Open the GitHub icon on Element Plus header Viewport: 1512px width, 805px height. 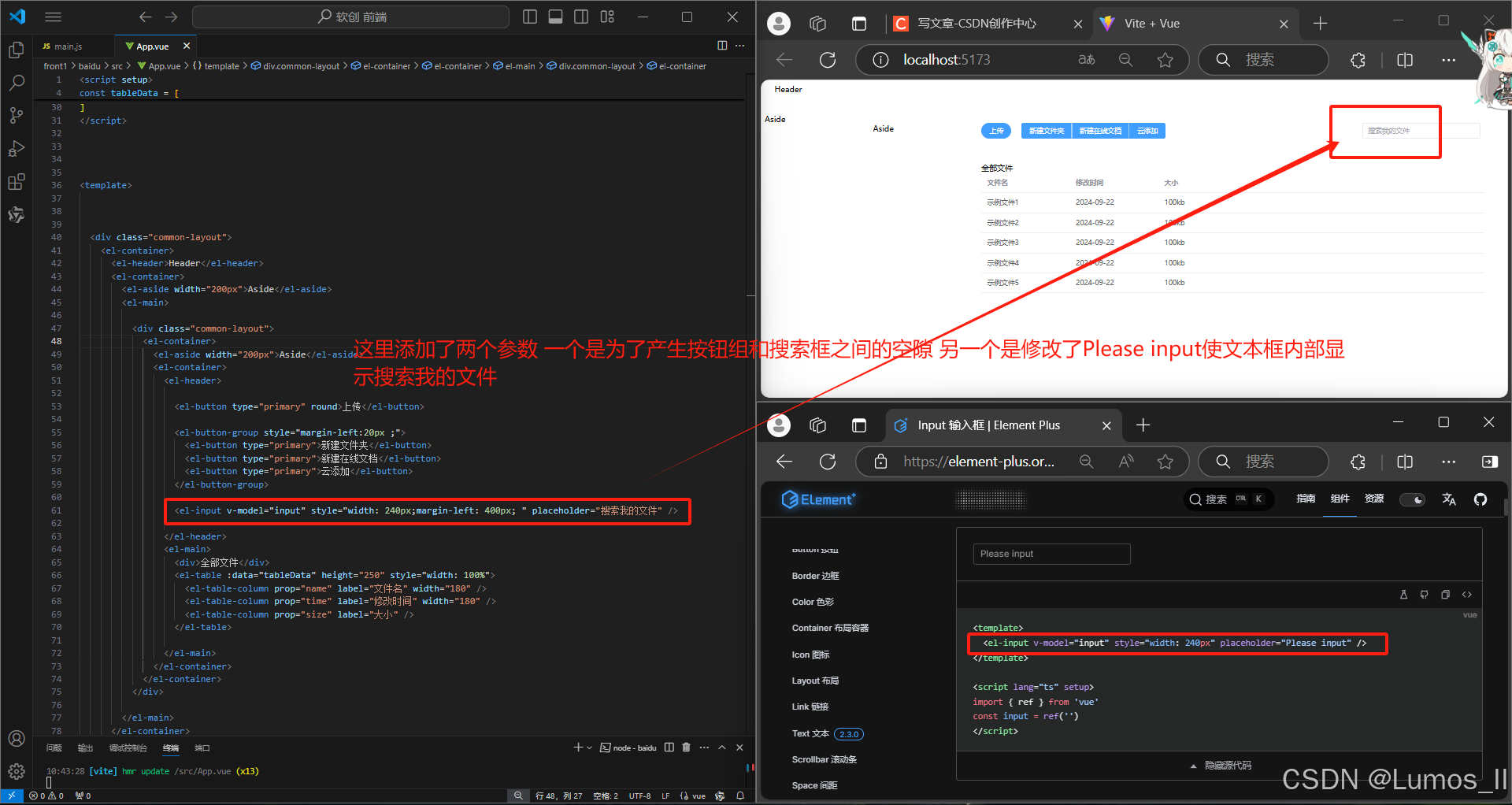[1480, 499]
